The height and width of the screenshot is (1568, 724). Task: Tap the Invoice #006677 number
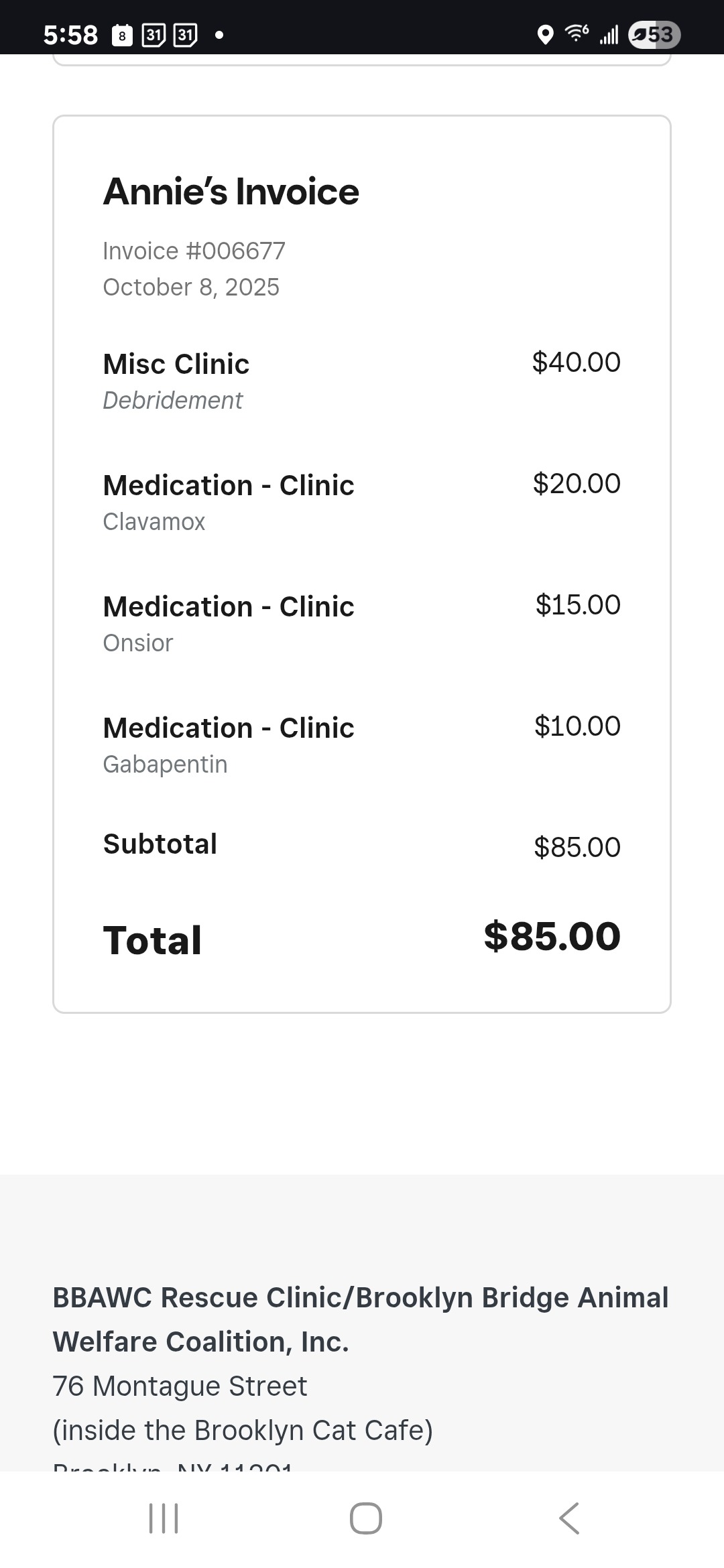[x=194, y=251]
